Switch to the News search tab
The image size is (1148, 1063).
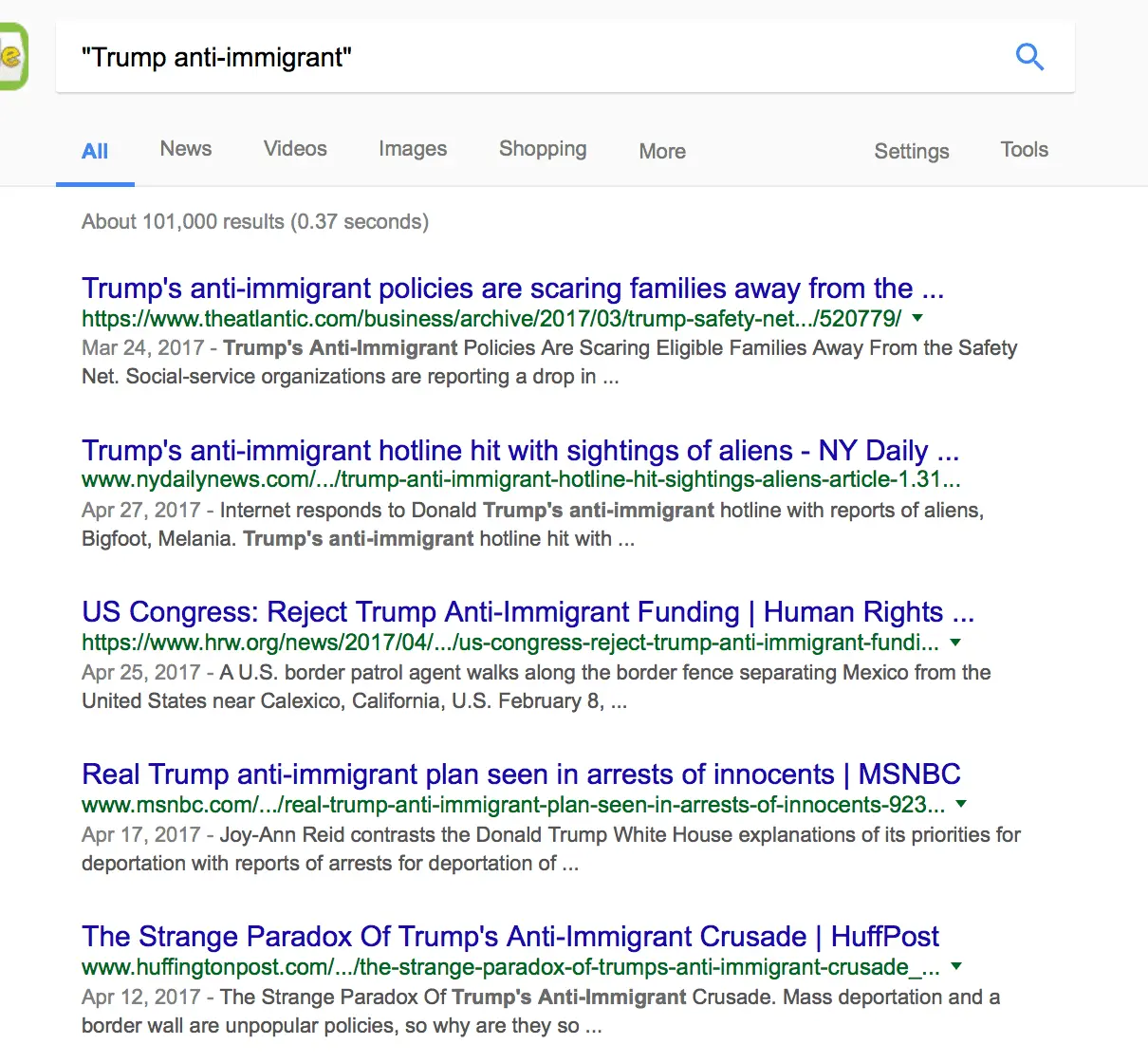pos(185,149)
